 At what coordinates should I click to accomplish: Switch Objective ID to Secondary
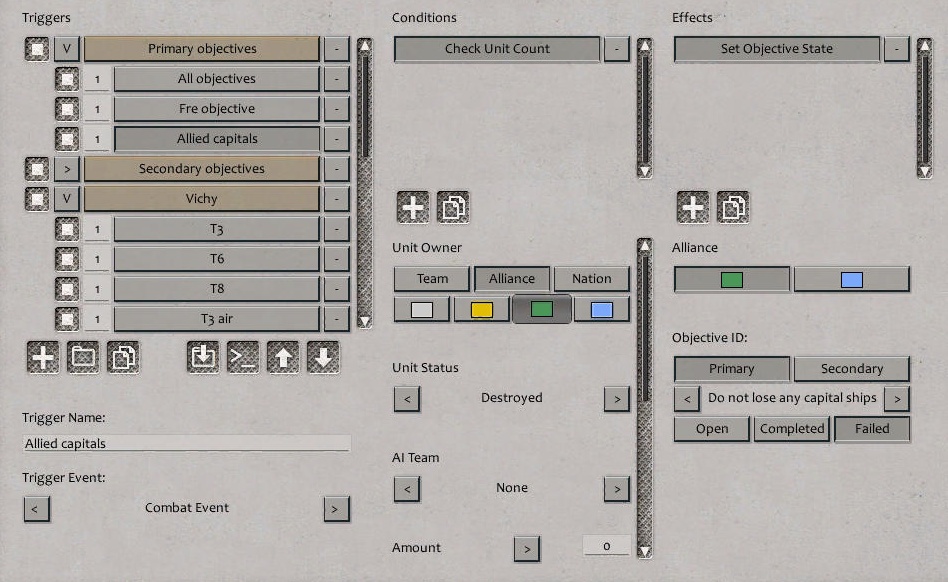point(851,368)
